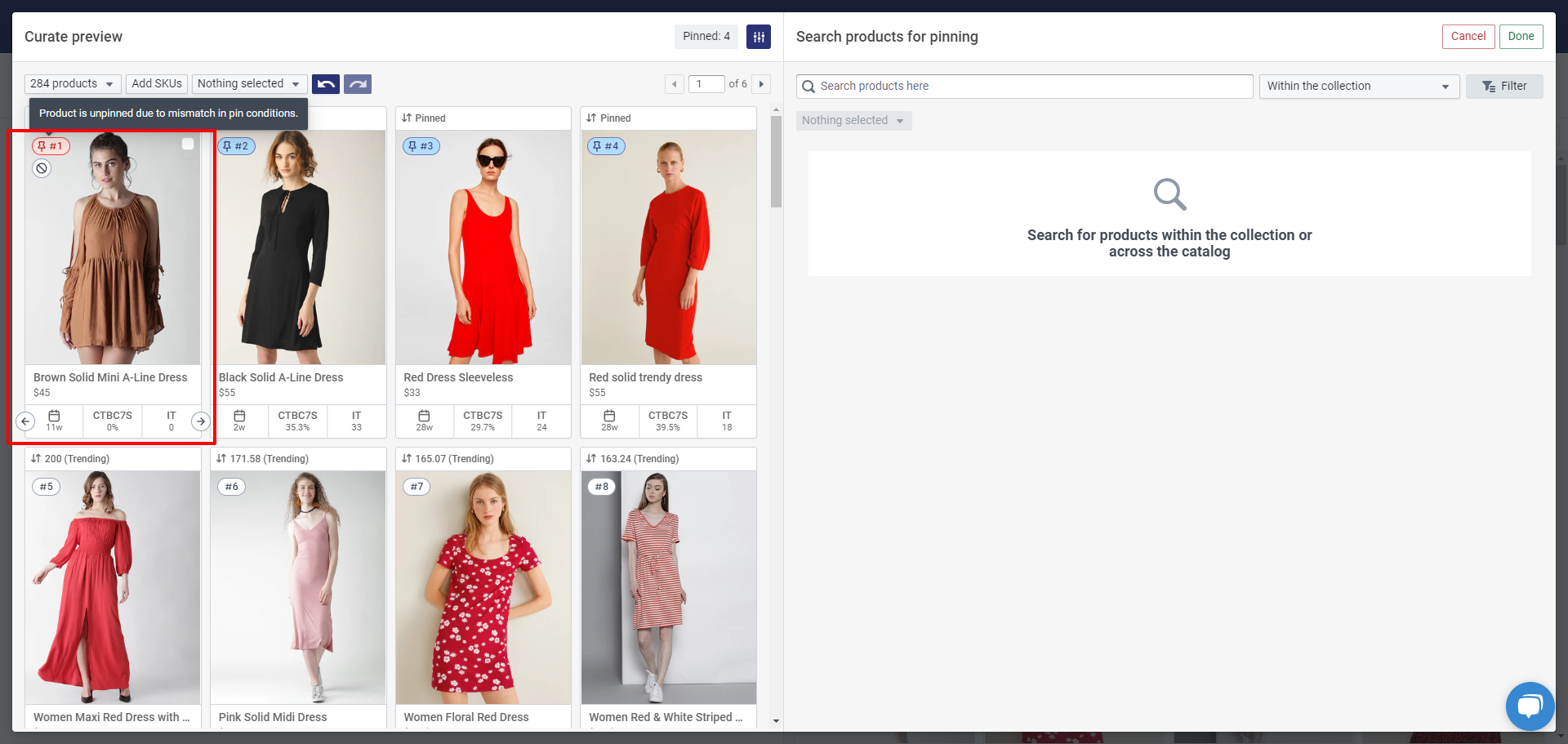Click sort arrows icon beside 165.07 (Trending)
Image resolution: width=1568 pixels, height=744 pixels.
(407, 459)
